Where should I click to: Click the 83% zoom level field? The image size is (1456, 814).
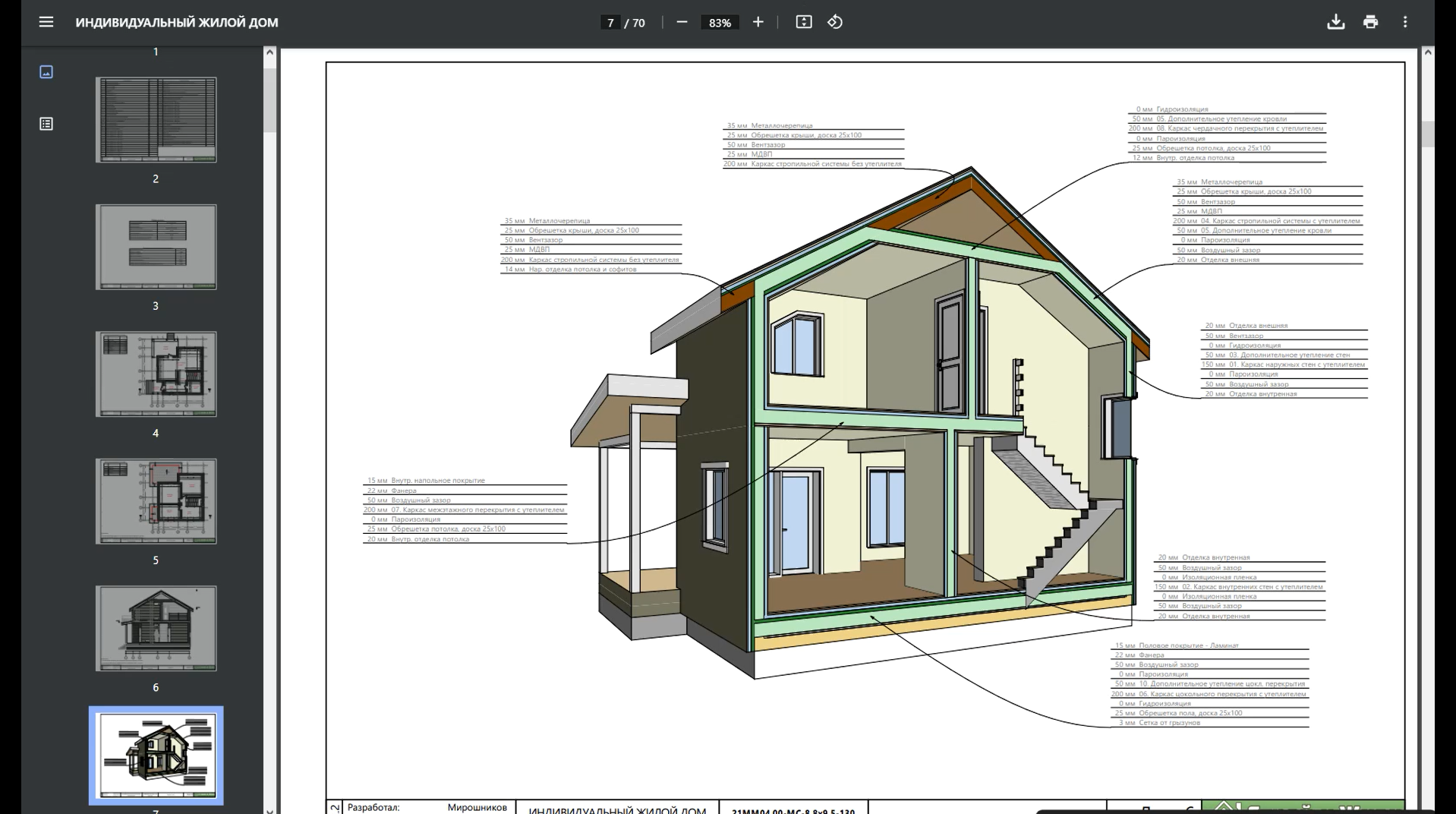[x=720, y=23]
